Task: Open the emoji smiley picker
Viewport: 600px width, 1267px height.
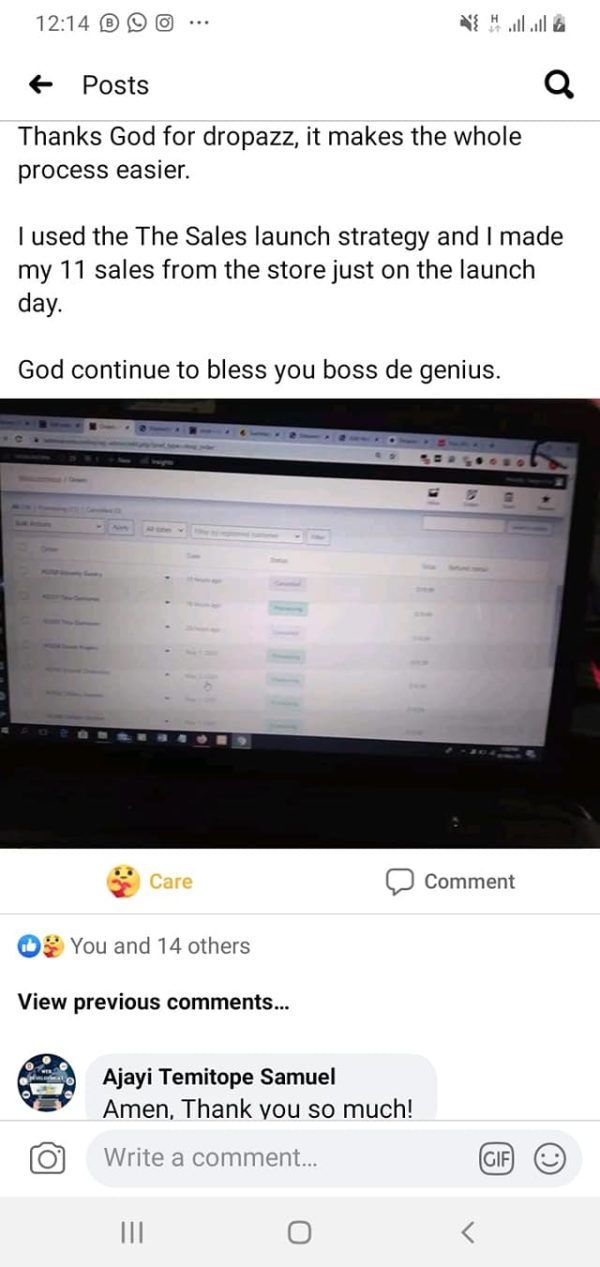Action: pyautogui.click(x=550, y=1158)
